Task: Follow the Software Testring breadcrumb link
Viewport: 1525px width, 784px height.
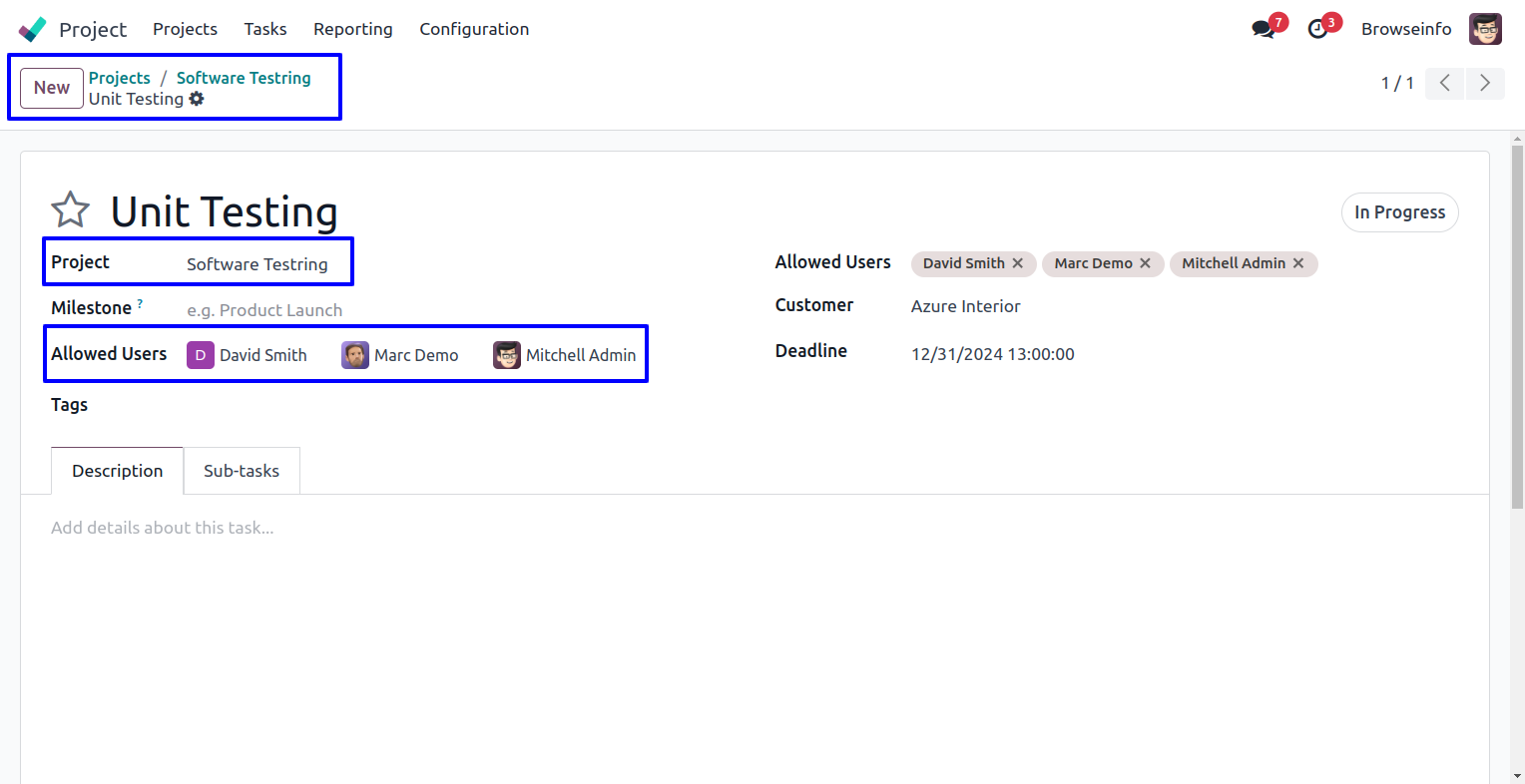Action: click(x=244, y=78)
